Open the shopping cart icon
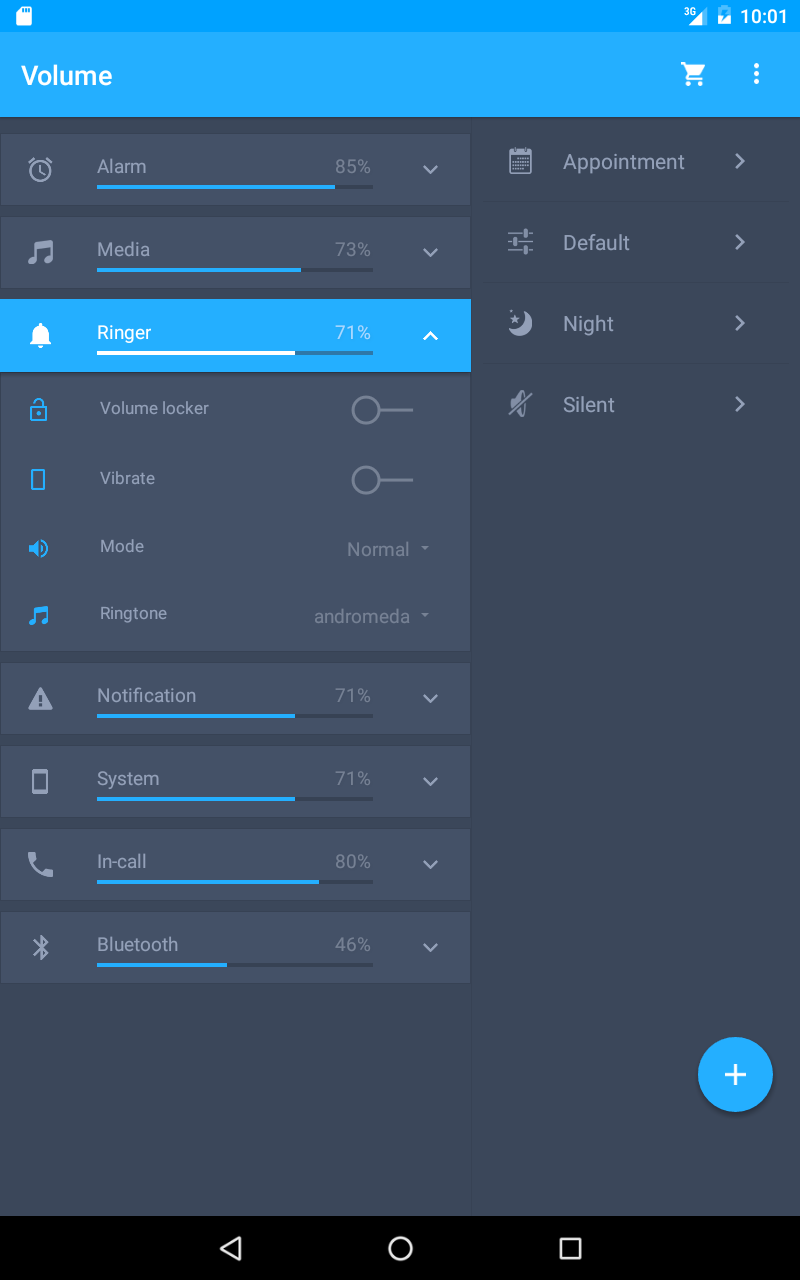This screenshot has height=1280, width=800. pyautogui.click(x=693, y=74)
